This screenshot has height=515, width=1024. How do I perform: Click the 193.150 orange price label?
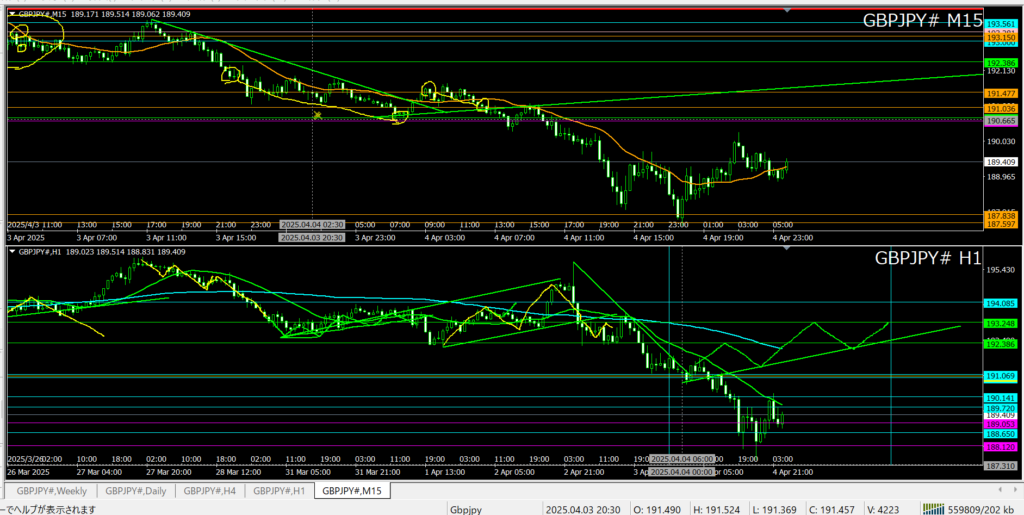tap(999, 39)
